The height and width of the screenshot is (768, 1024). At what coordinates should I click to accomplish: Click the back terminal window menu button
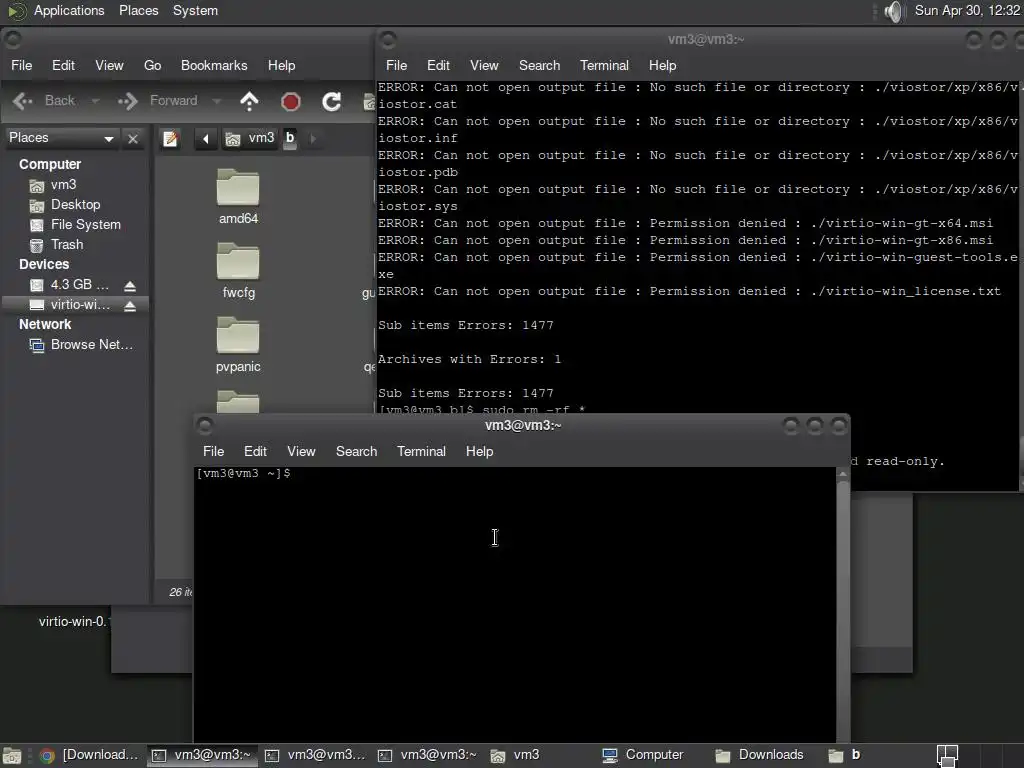(388, 40)
